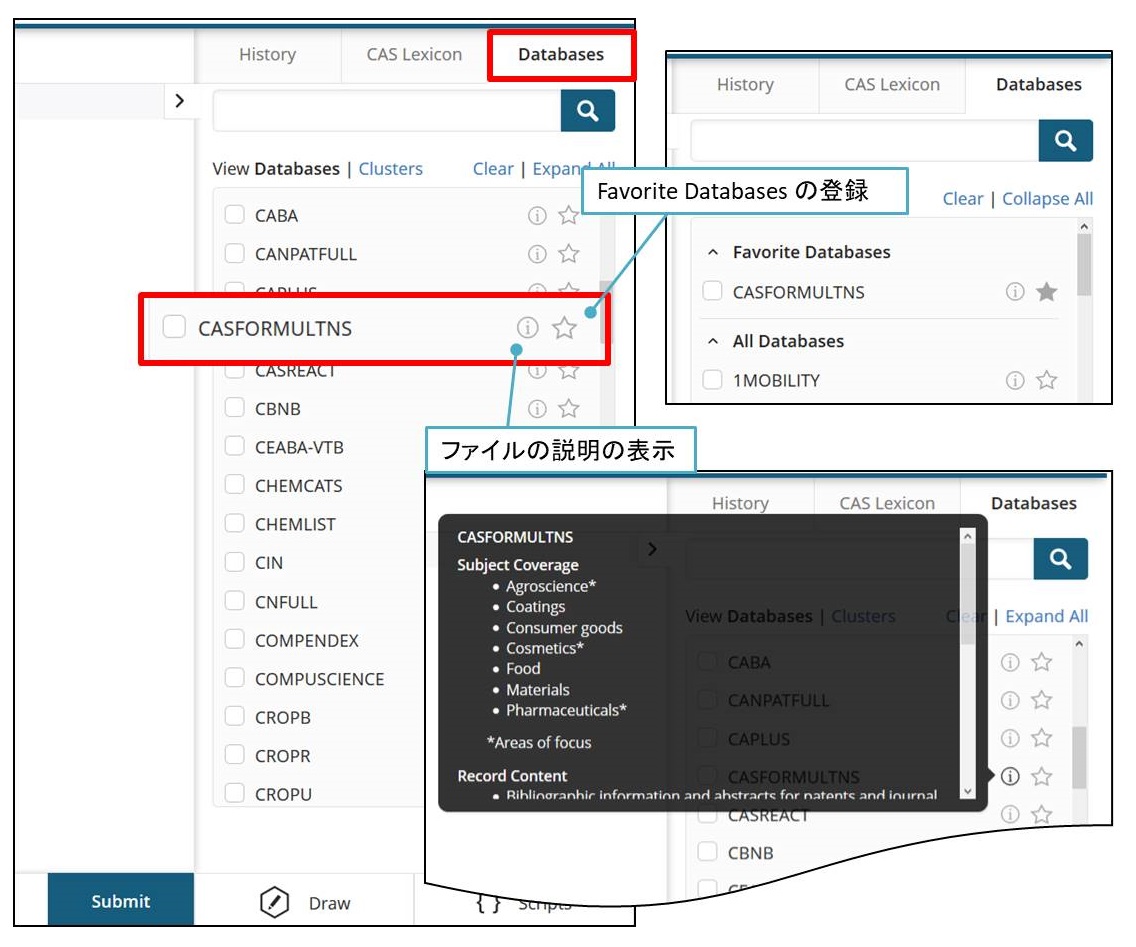This screenshot has width=1136, height=947.
Task: Star CABA in bottom-right panel
Action: pyautogui.click(x=1042, y=662)
